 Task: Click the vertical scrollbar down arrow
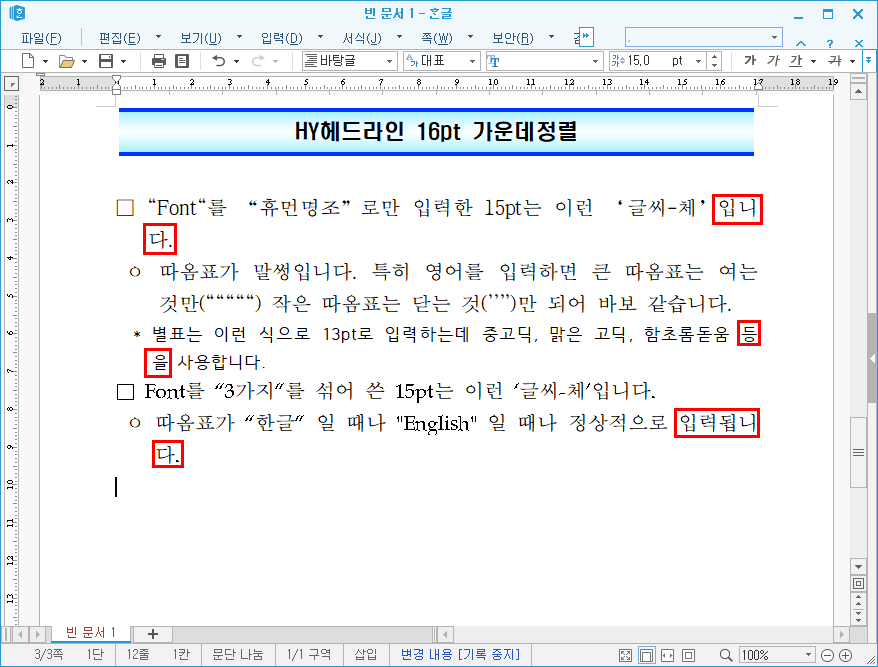click(858, 567)
